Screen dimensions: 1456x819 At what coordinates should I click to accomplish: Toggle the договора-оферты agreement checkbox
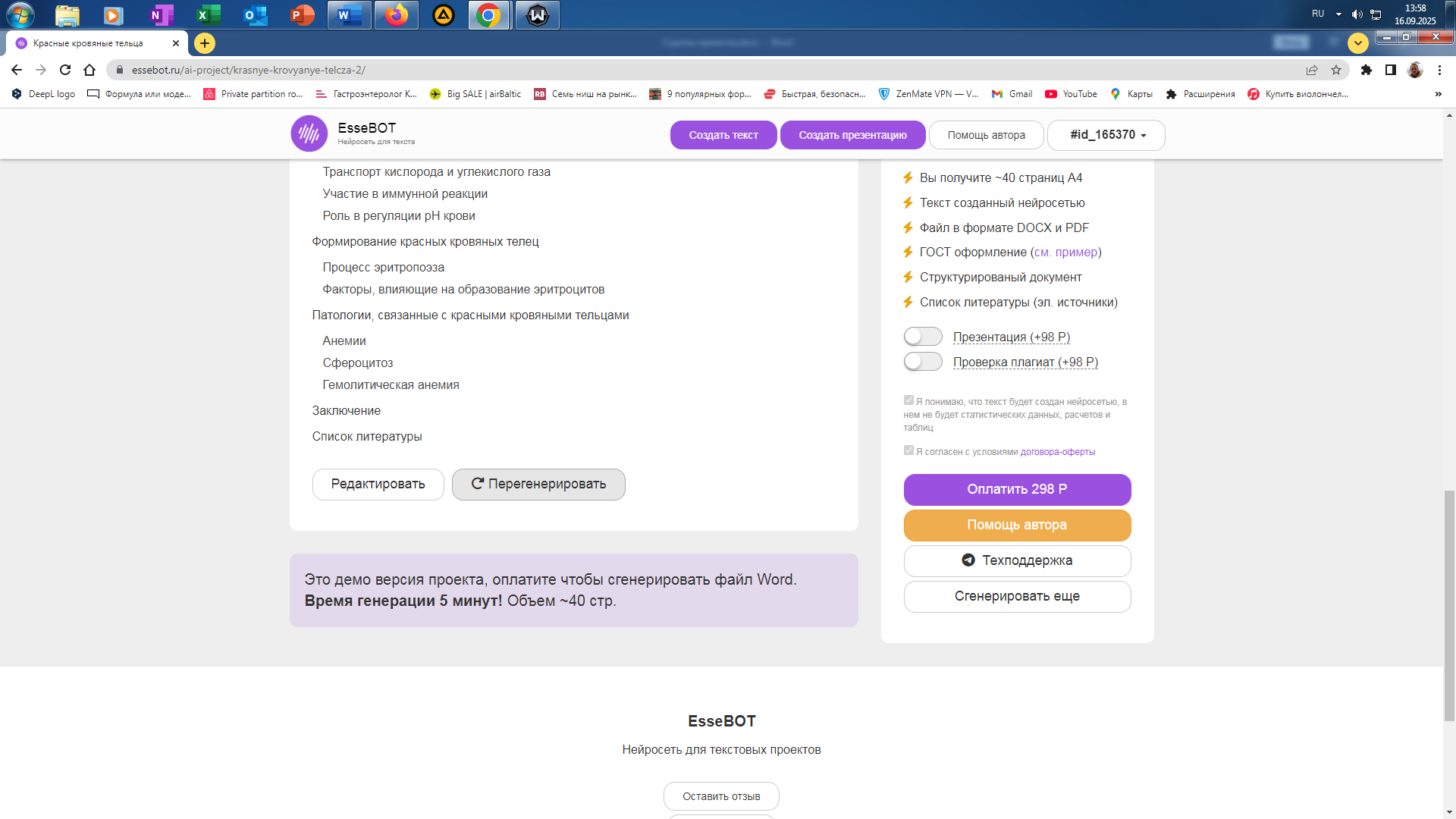[x=908, y=450]
